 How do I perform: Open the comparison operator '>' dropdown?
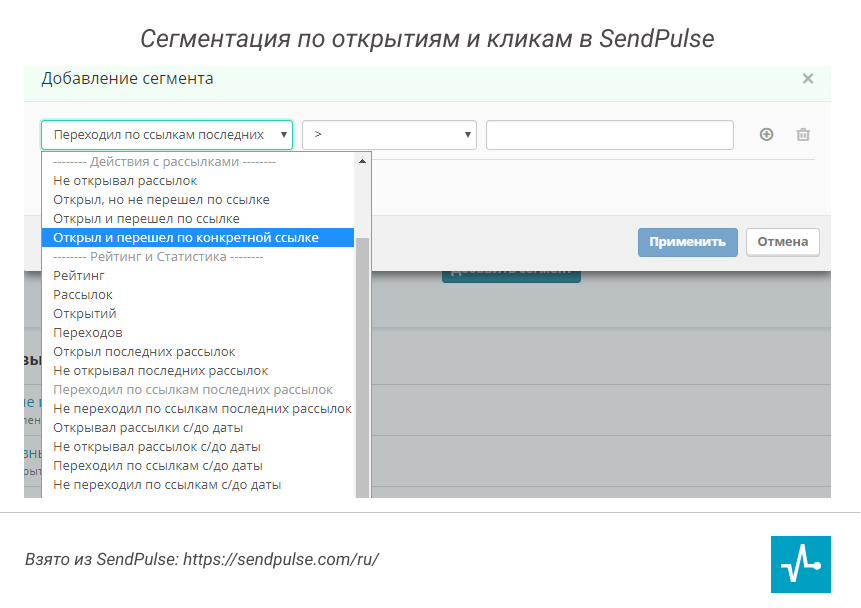pos(389,135)
